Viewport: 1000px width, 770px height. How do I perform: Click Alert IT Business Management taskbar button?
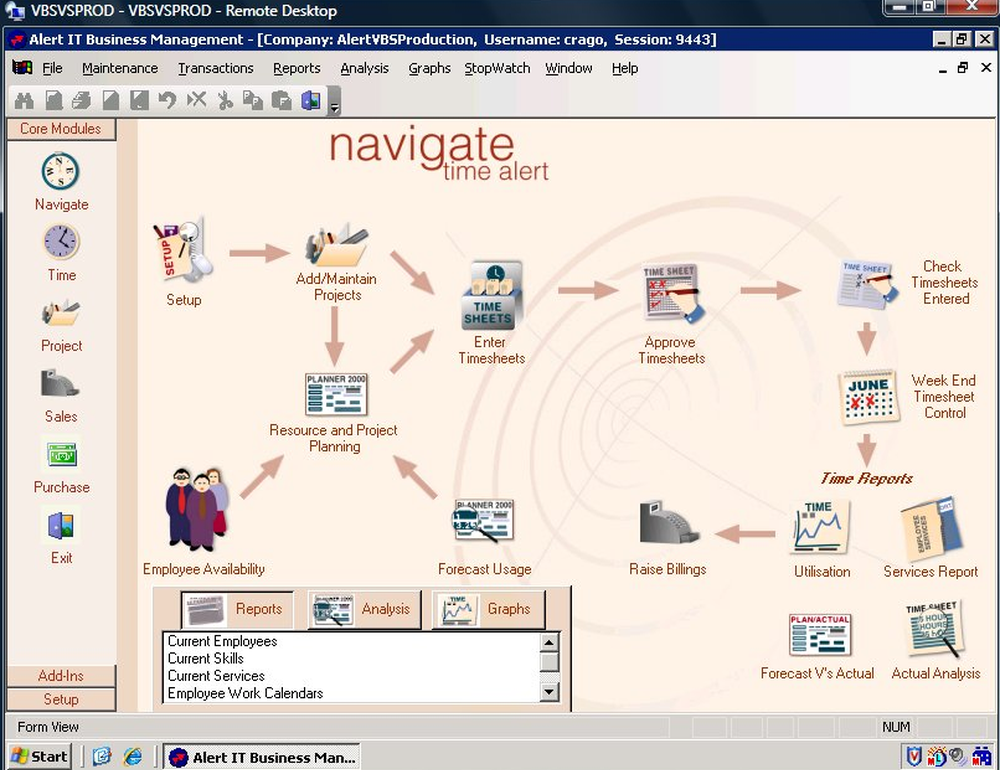tap(261, 757)
